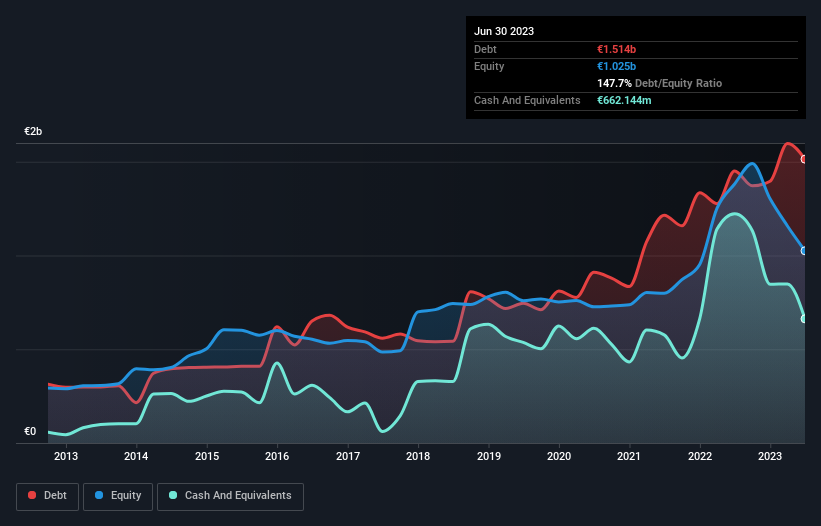Click the Jun 30 2023 tooltip date
Image resolution: width=821 pixels, height=526 pixels.
(x=504, y=31)
